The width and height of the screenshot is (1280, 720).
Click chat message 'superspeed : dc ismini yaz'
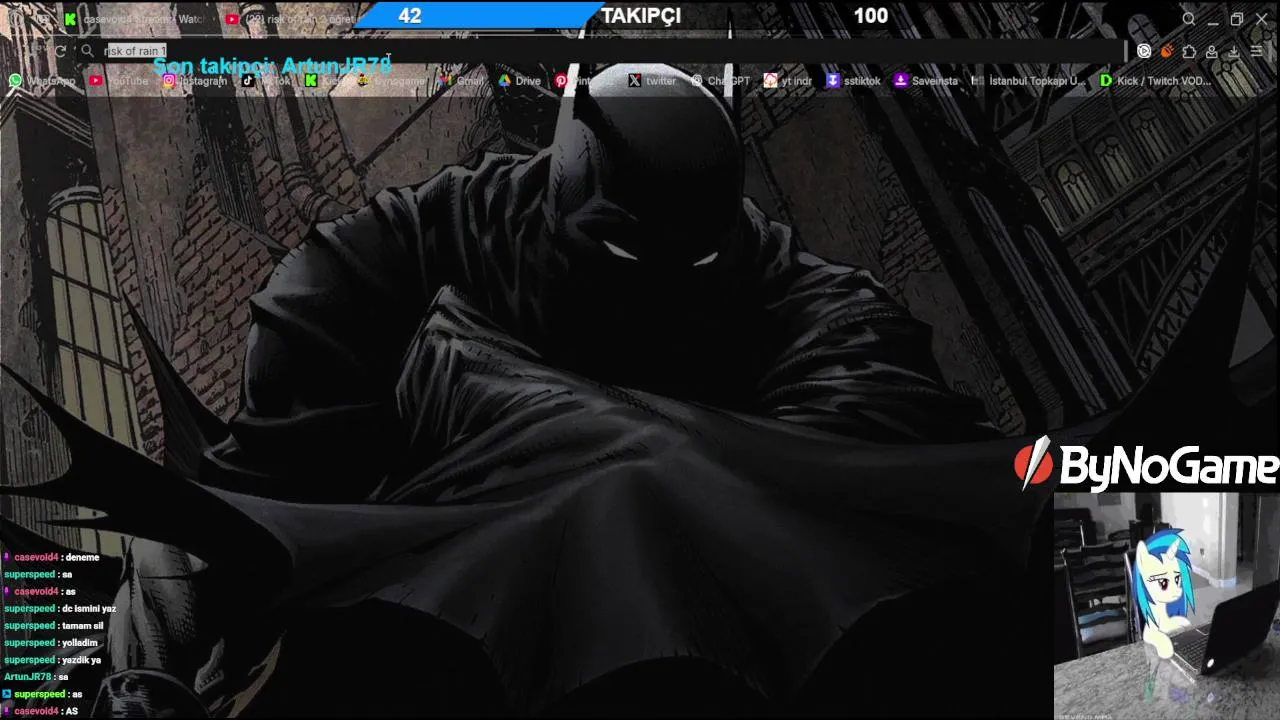click(x=60, y=608)
